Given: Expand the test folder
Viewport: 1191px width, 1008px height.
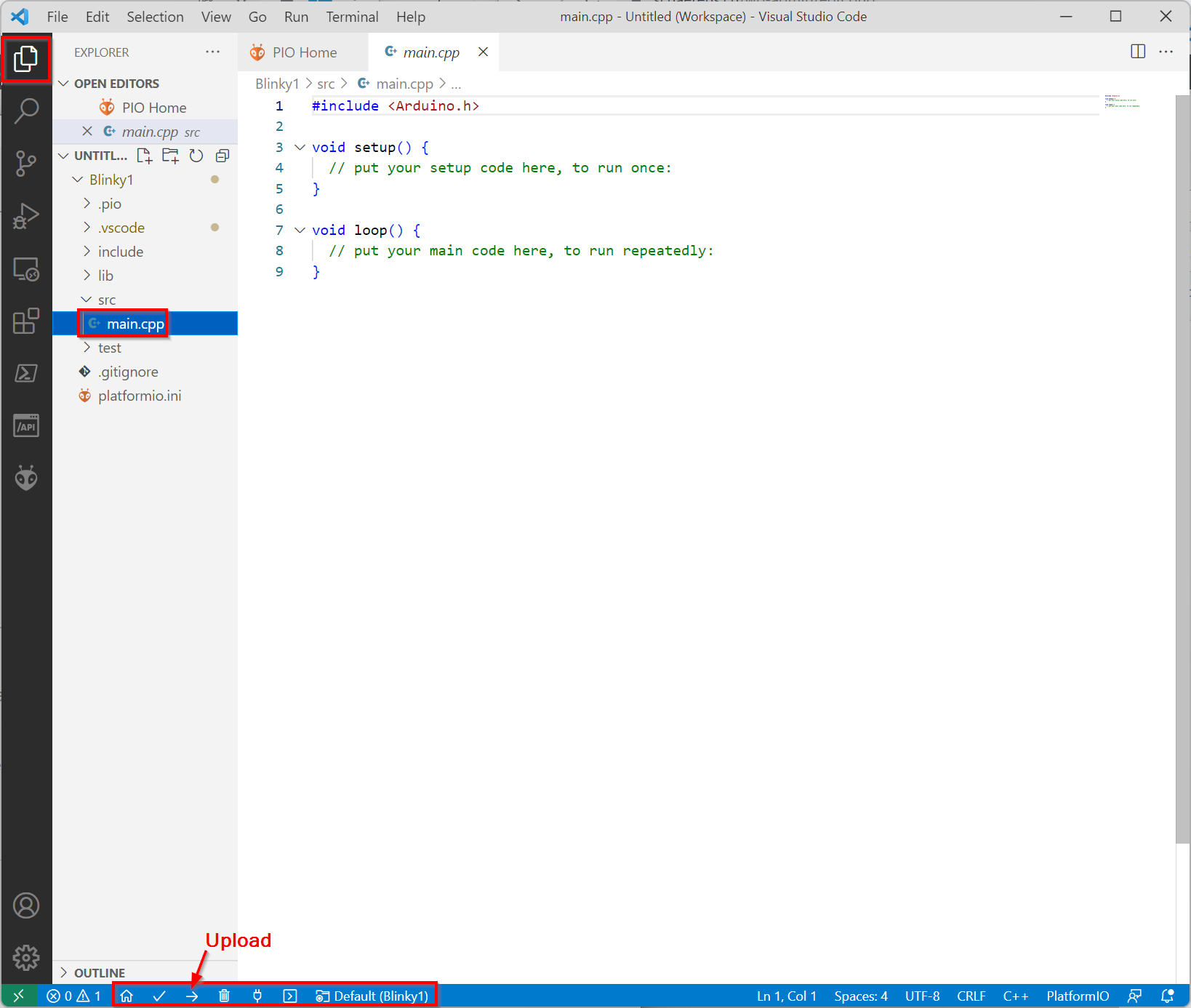Looking at the screenshot, I should (87, 348).
